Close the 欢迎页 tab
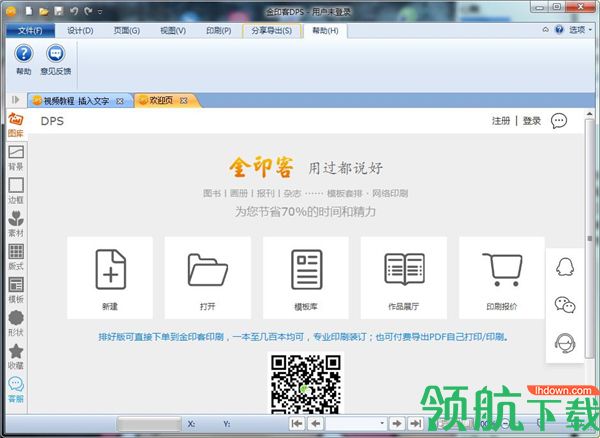The width and height of the screenshot is (600, 438). [184, 101]
